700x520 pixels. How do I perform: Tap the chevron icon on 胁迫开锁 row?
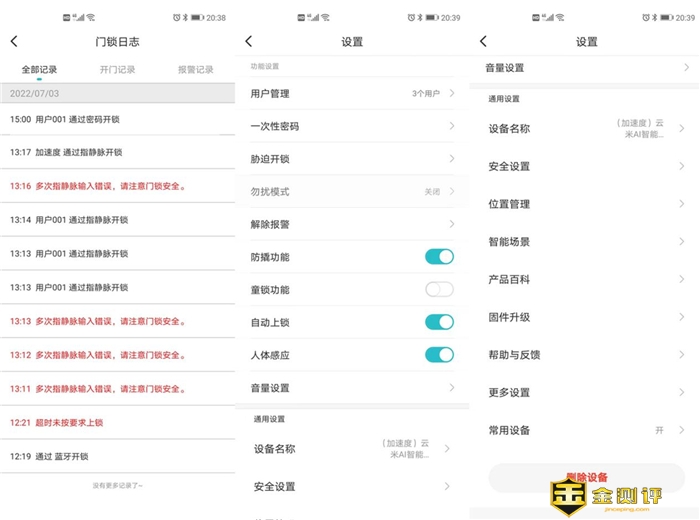tap(452, 159)
